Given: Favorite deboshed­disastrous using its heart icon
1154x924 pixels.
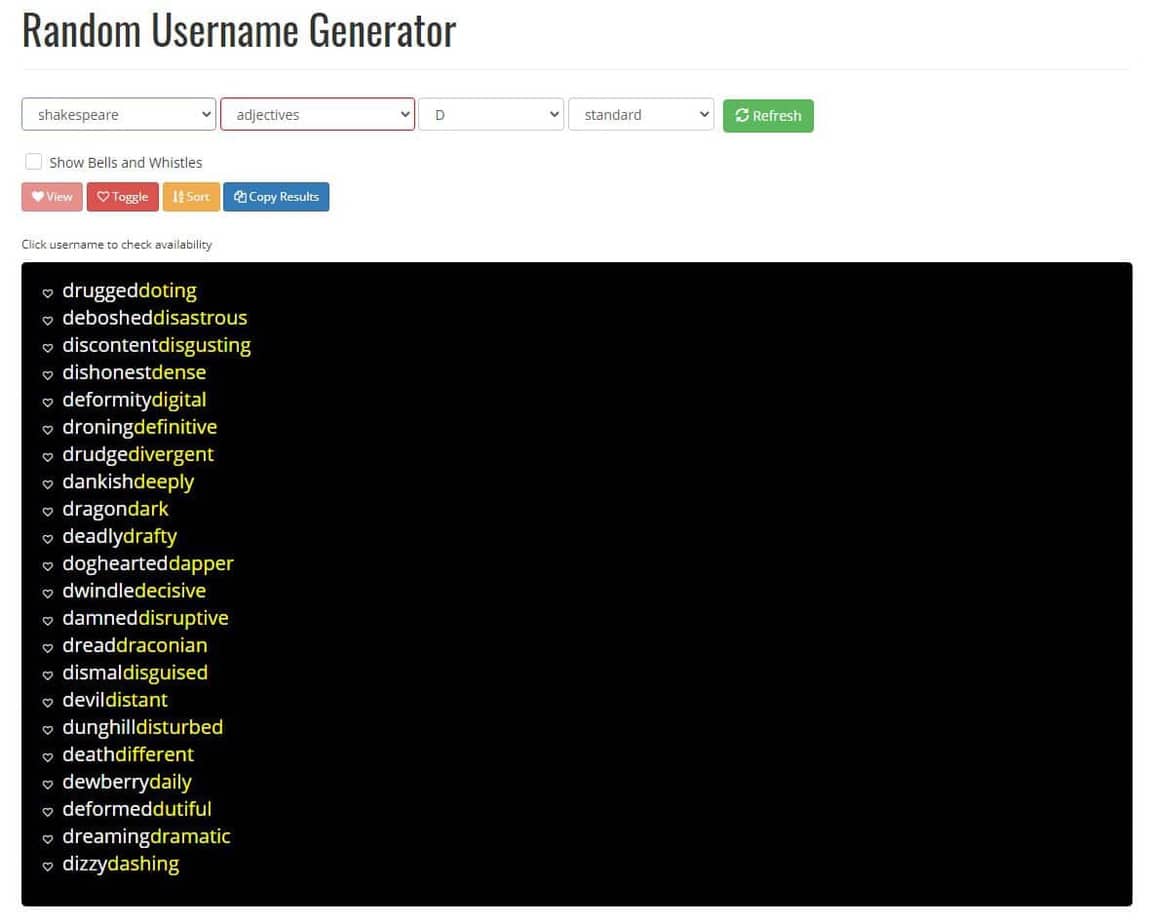Looking at the screenshot, I should 47,320.
